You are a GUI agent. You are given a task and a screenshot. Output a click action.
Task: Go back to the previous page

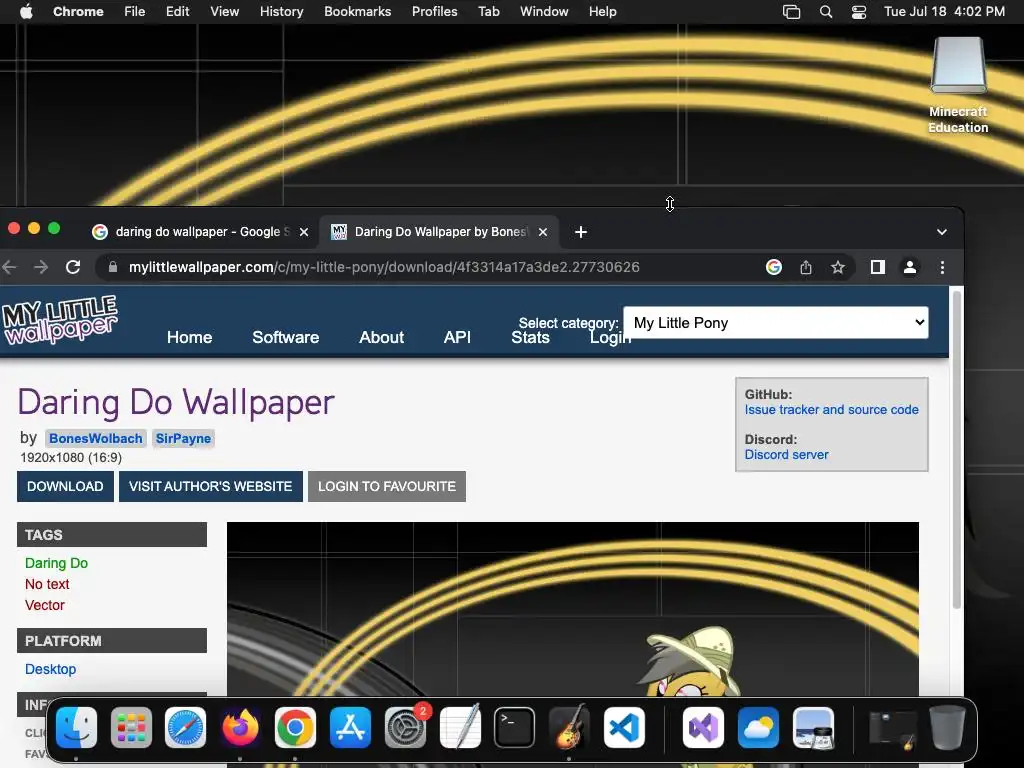click(x=9, y=267)
